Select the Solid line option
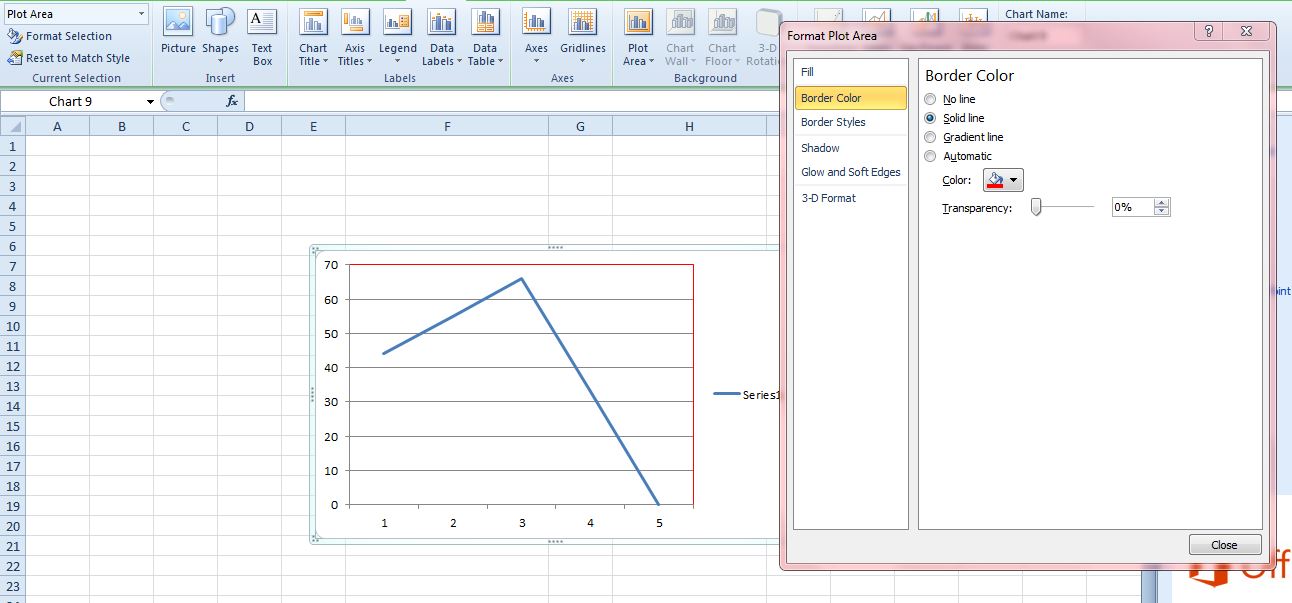Screen dimensions: 1292x603 930,118
